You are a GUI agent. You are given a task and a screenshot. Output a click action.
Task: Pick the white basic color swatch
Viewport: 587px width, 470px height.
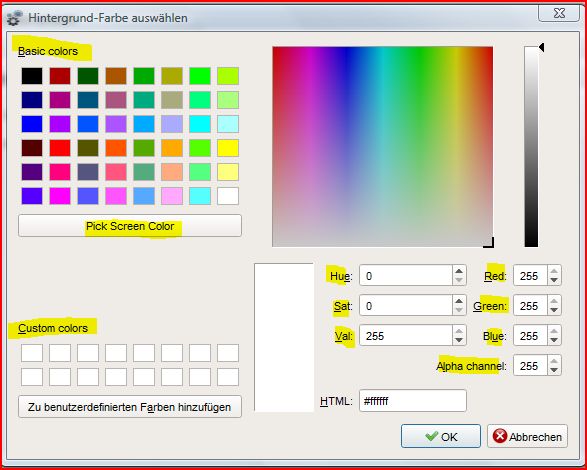228,196
